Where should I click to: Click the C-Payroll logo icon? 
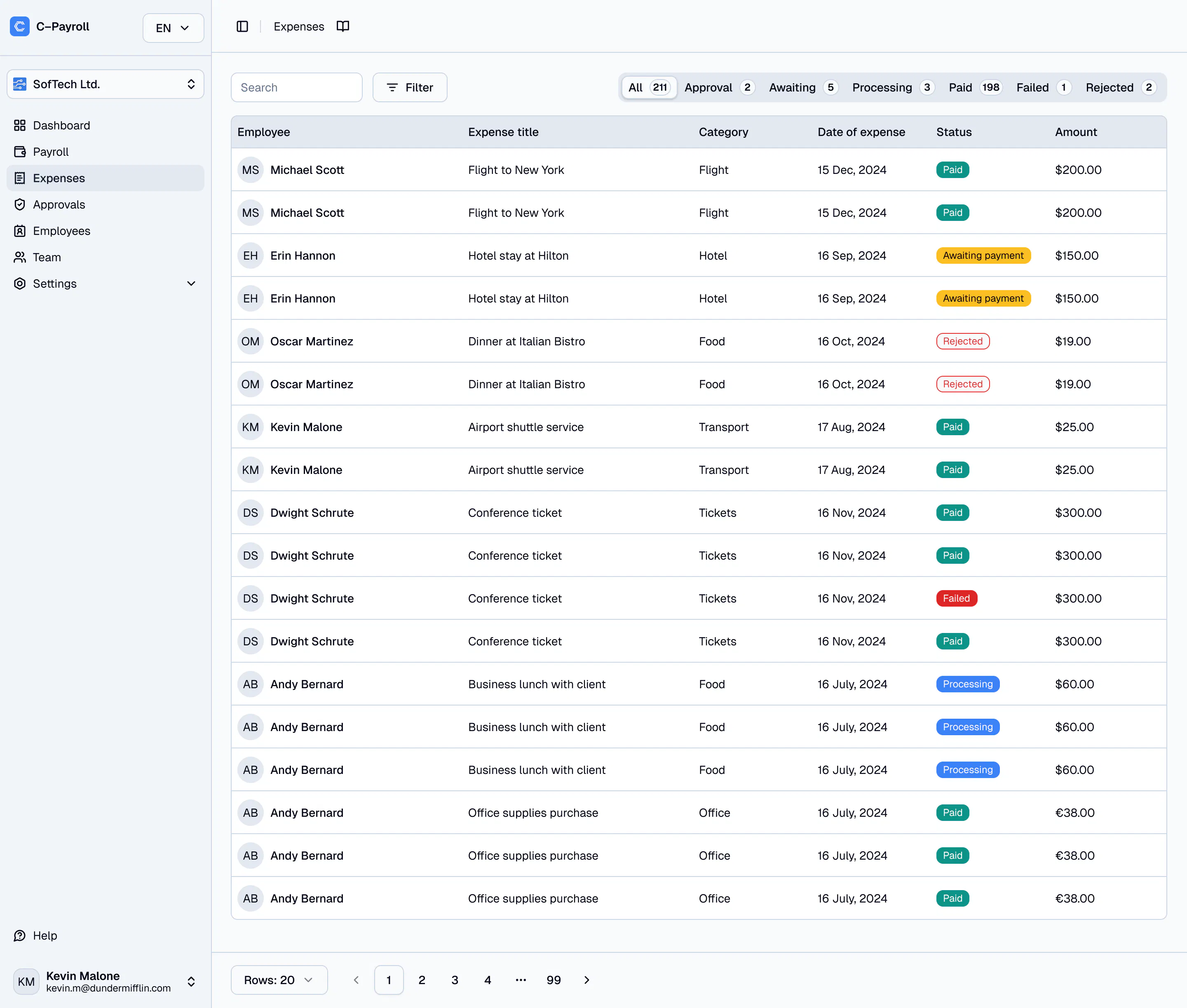[x=19, y=26]
